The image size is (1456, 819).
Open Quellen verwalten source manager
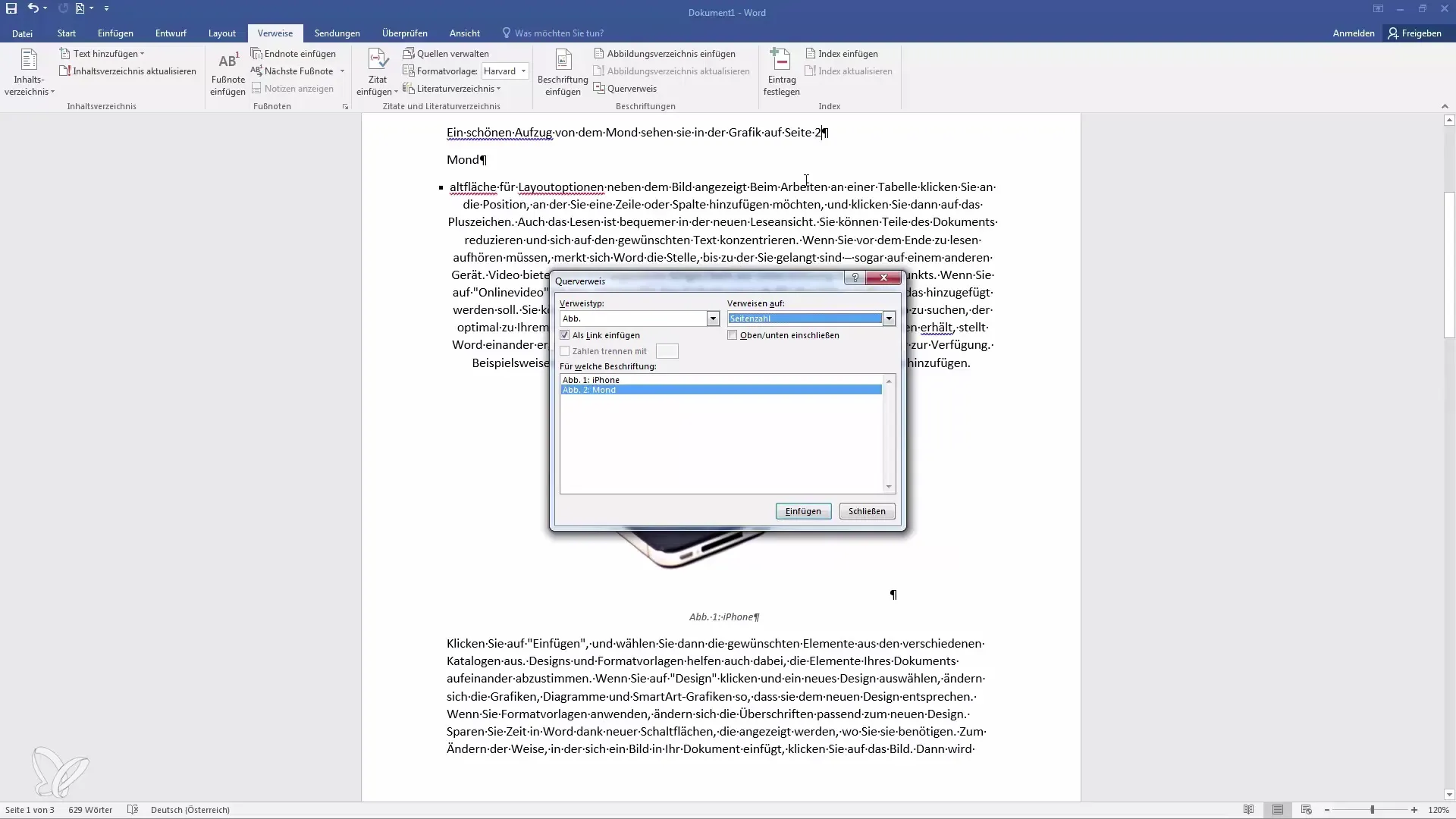point(446,54)
